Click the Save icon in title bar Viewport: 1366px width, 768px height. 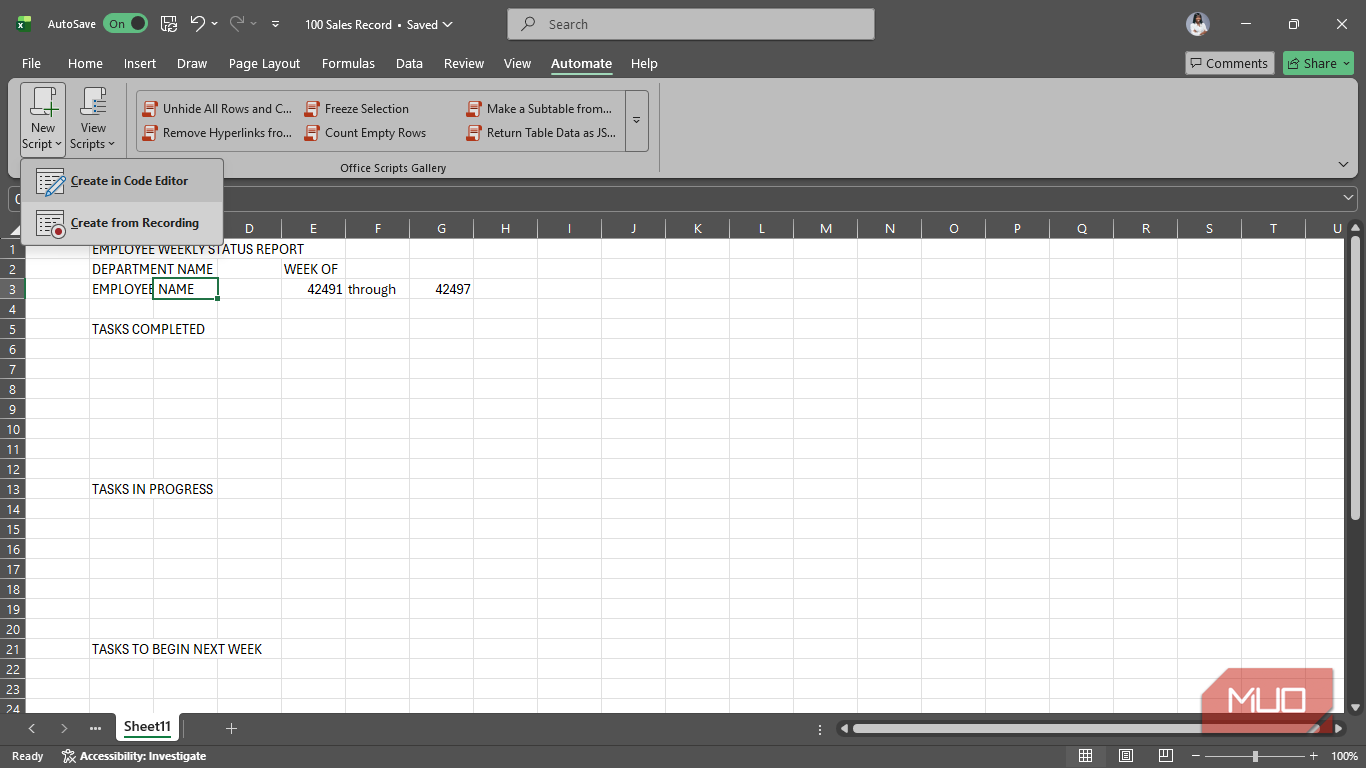(169, 24)
